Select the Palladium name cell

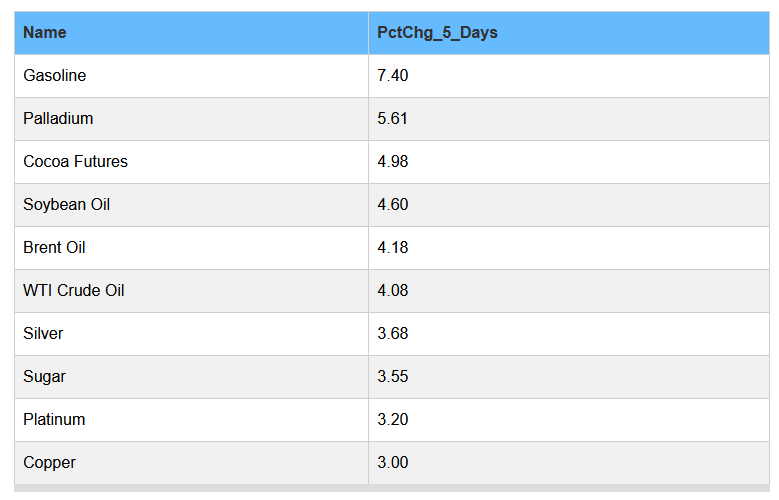(x=58, y=119)
